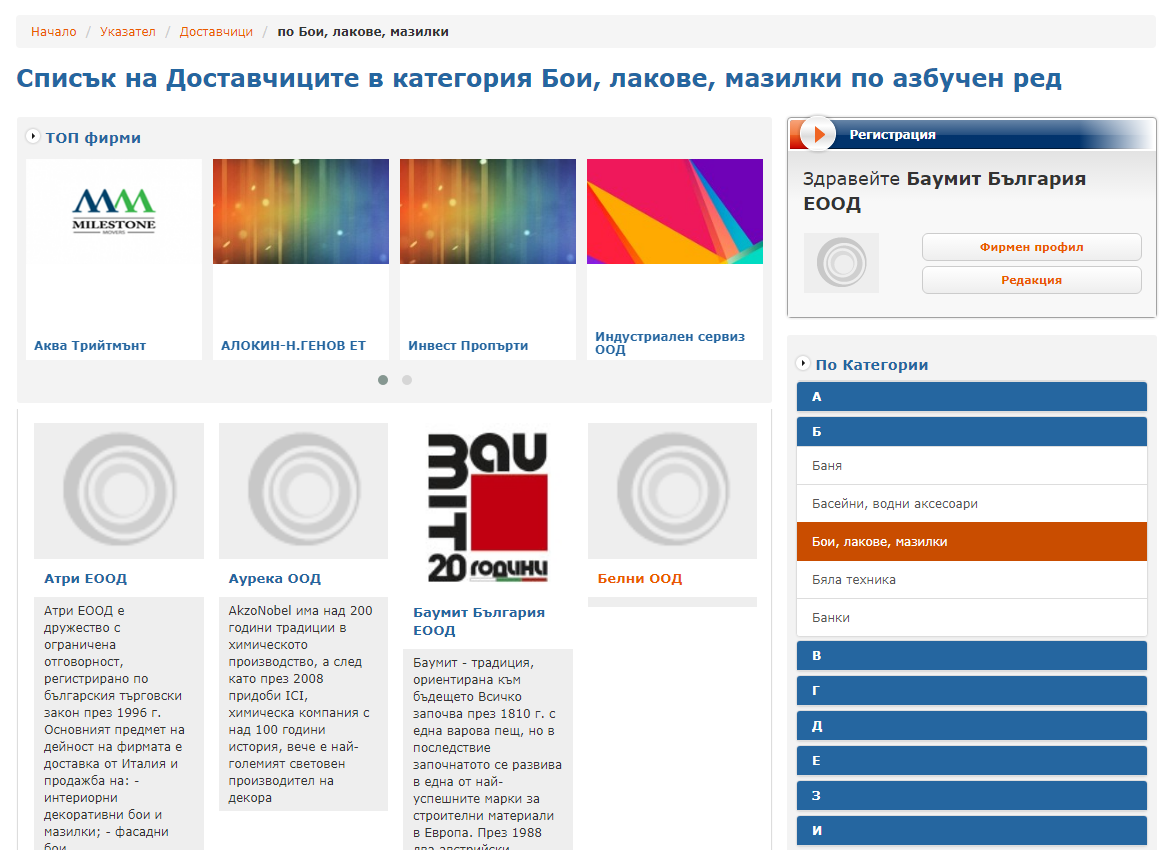The image size is (1170, 850).
Task: Click the orange play icon beside Регистрация
Action: [817, 134]
